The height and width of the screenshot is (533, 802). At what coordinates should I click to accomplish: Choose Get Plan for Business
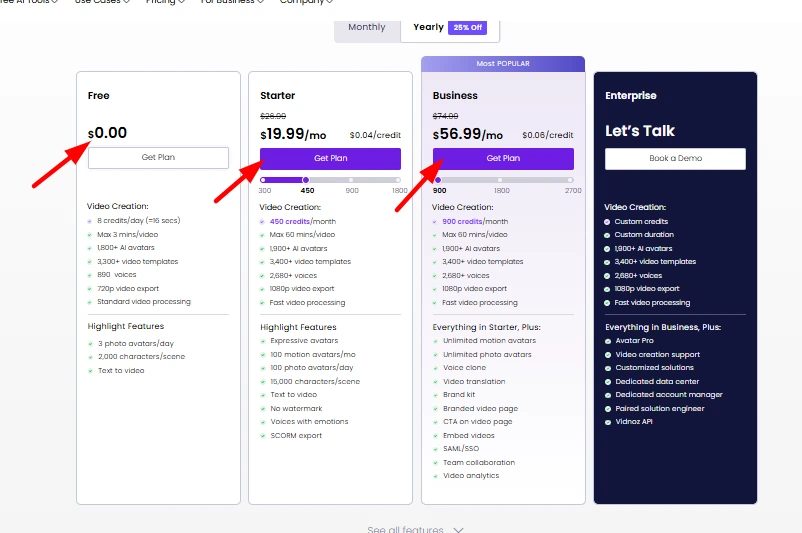[x=503, y=159]
